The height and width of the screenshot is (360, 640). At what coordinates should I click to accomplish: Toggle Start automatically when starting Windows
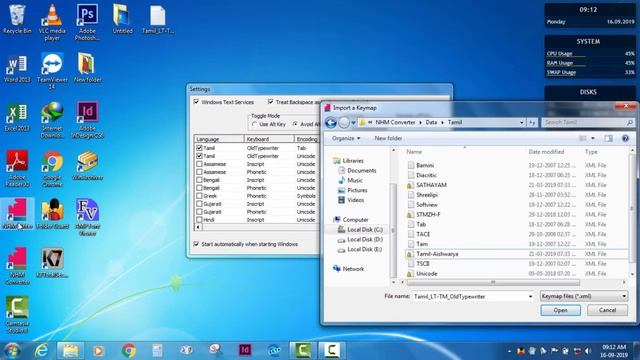click(x=196, y=244)
